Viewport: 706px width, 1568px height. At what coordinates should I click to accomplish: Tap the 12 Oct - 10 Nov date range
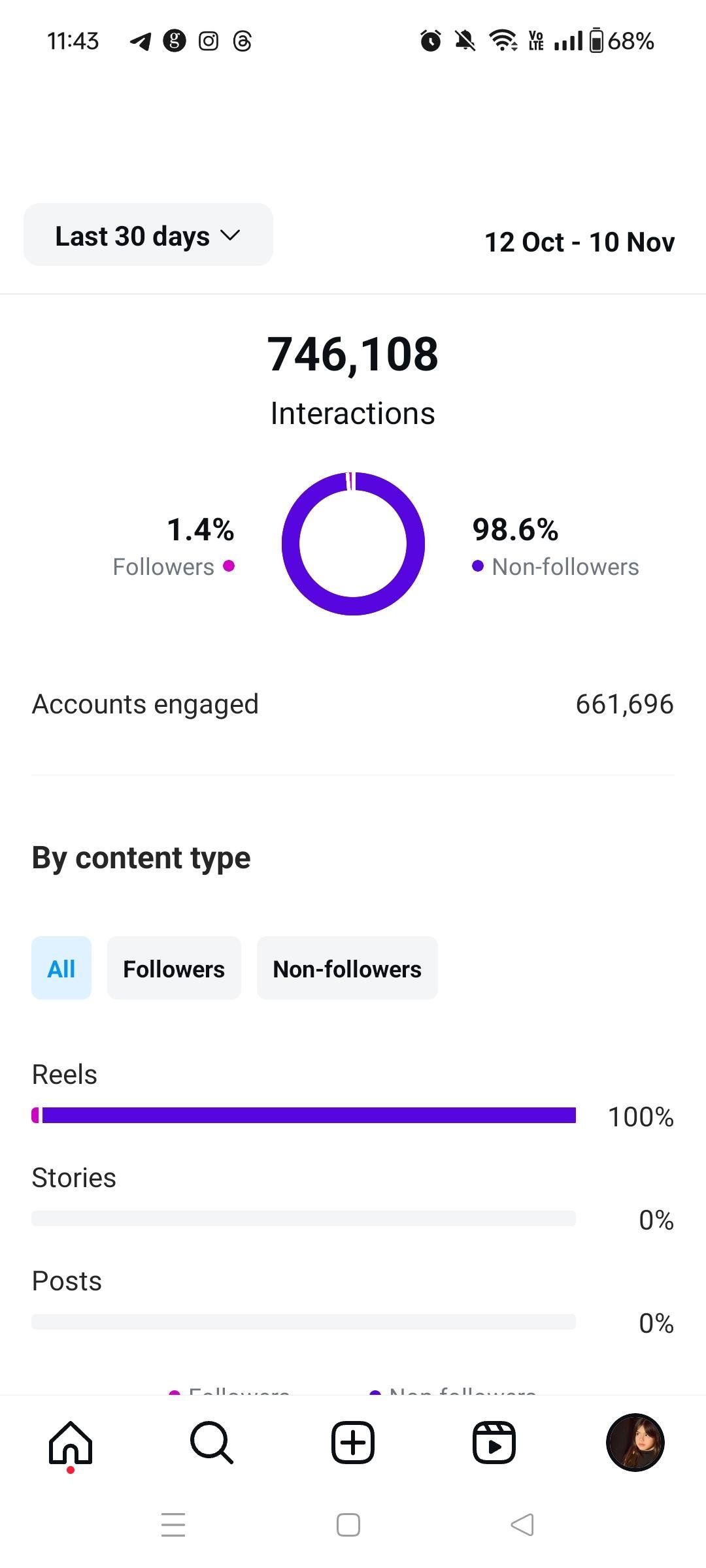[x=579, y=242]
